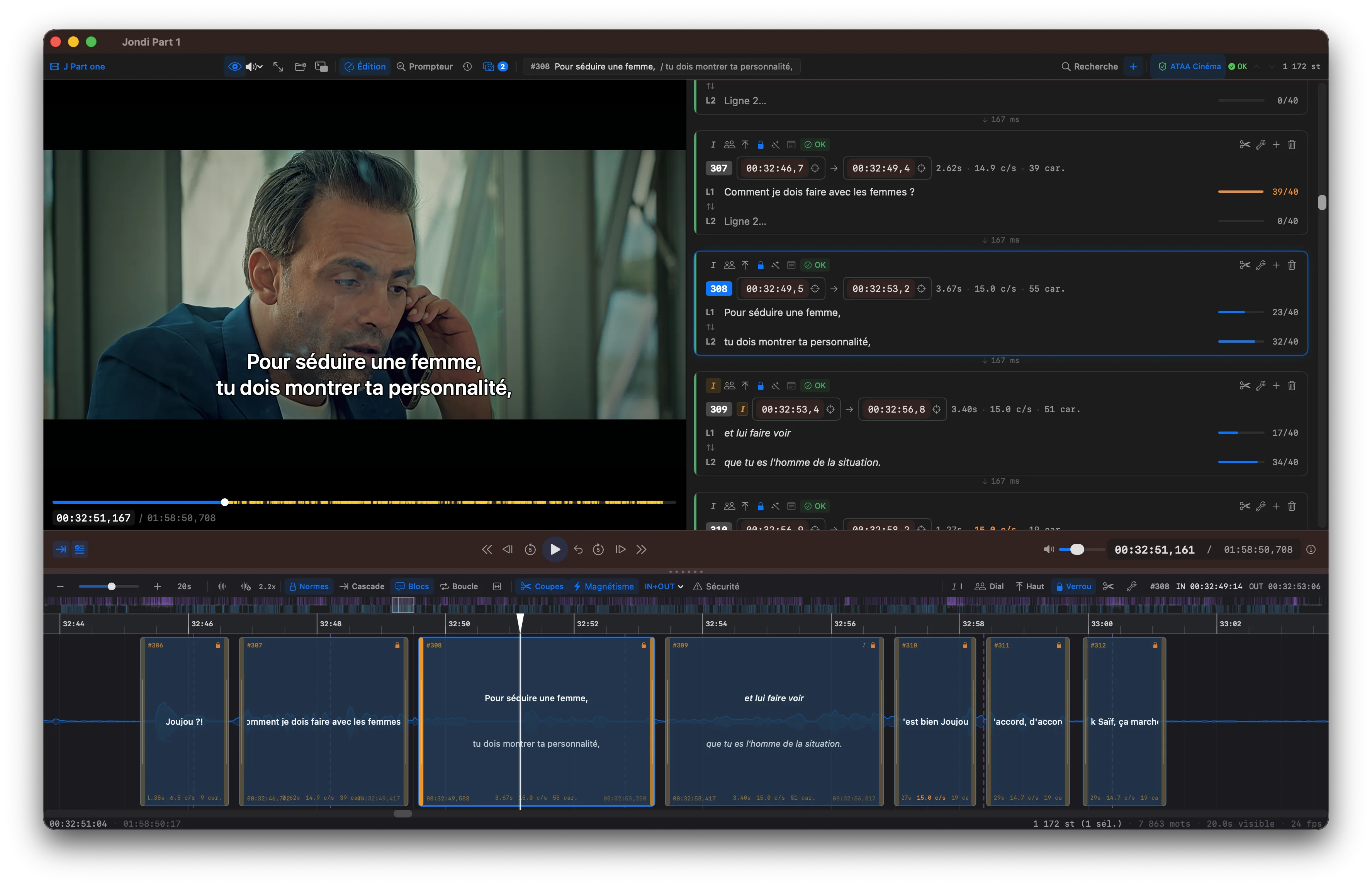Image resolution: width=1372 pixels, height=887 pixels.
Task: Open the J Part one project link
Action: (78, 67)
